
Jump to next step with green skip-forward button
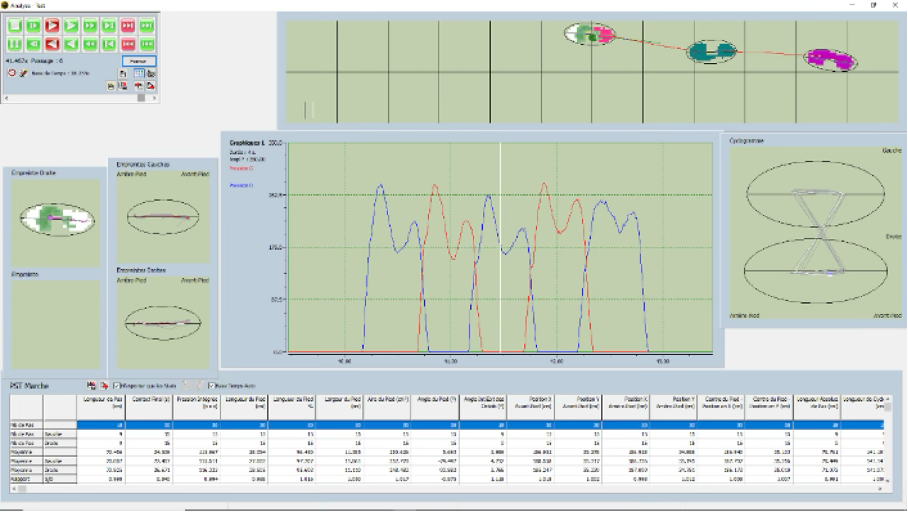coord(109,25)
